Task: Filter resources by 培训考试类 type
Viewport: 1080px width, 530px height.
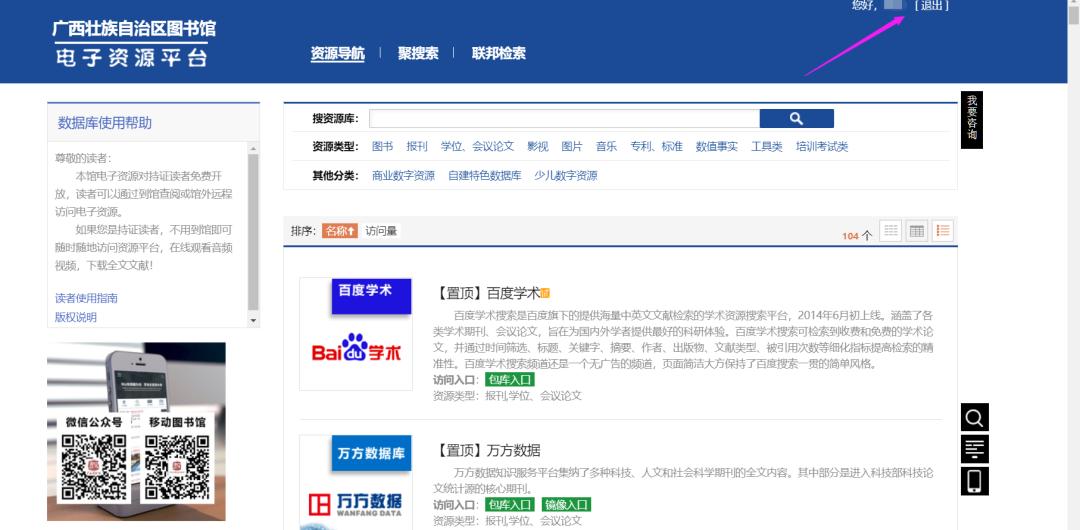Action: click(x=822, y=147)
